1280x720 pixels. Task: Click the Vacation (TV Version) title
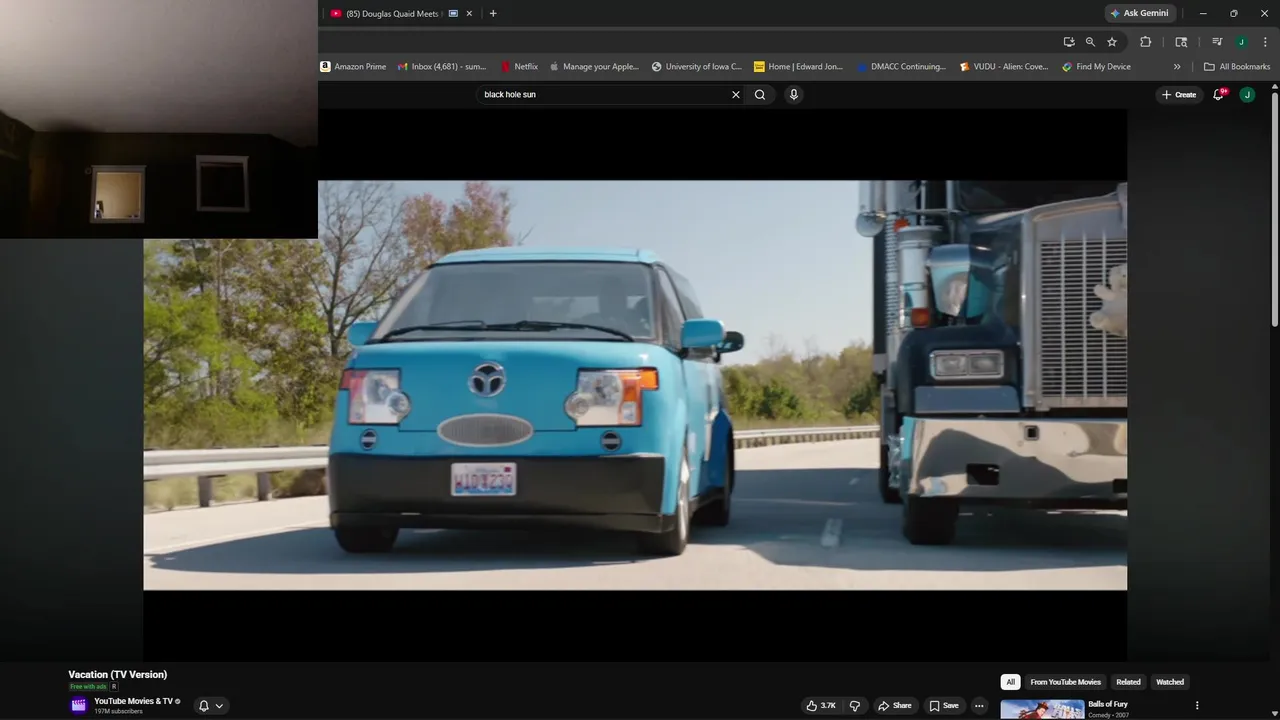pos(118,675)
